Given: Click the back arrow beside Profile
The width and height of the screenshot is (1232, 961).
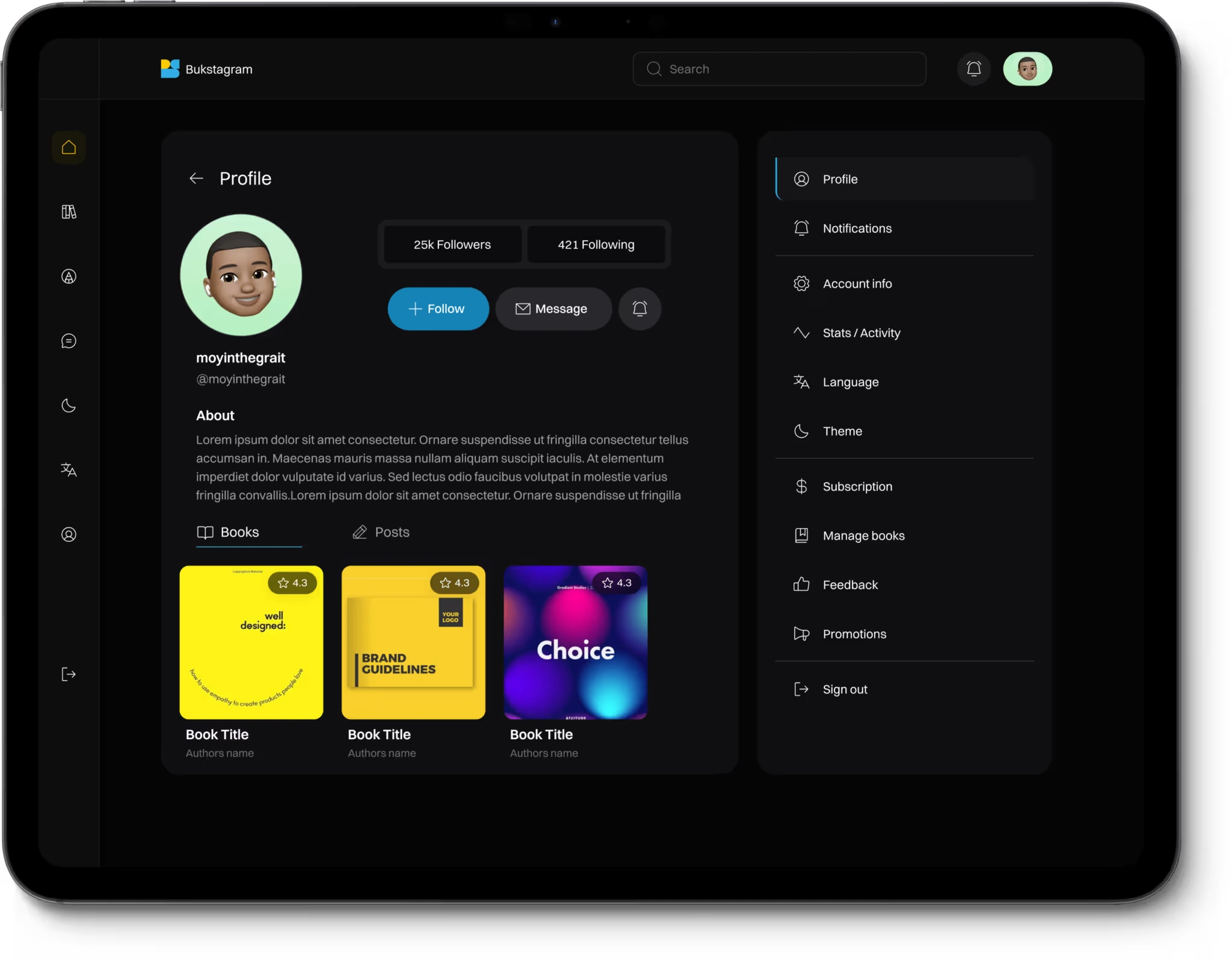Looking at the screenshot, I should pyautogui.click(x=196, y=179).
